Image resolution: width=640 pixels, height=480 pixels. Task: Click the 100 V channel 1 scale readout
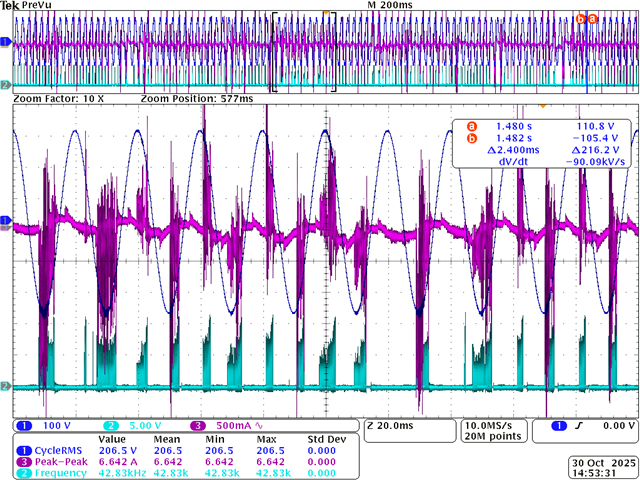coord(57,426)
